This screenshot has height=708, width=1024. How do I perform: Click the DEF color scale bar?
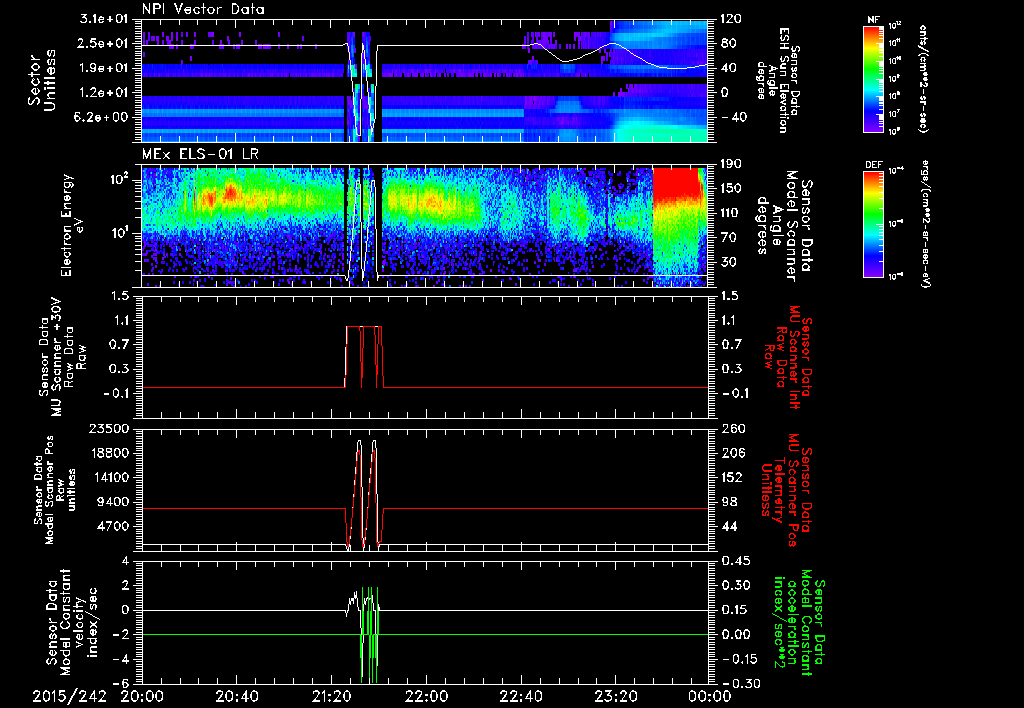(874, 224)
